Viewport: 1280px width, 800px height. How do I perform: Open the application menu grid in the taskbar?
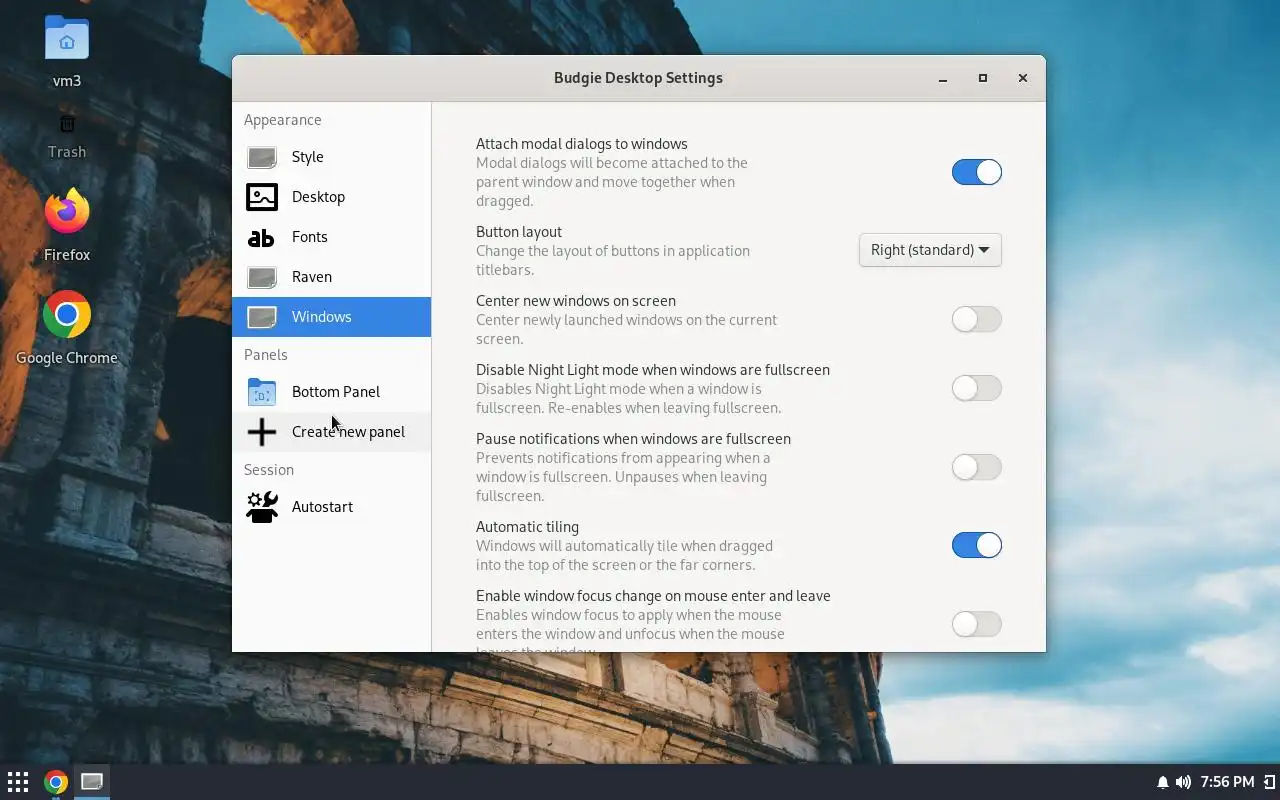coord(18,782)
